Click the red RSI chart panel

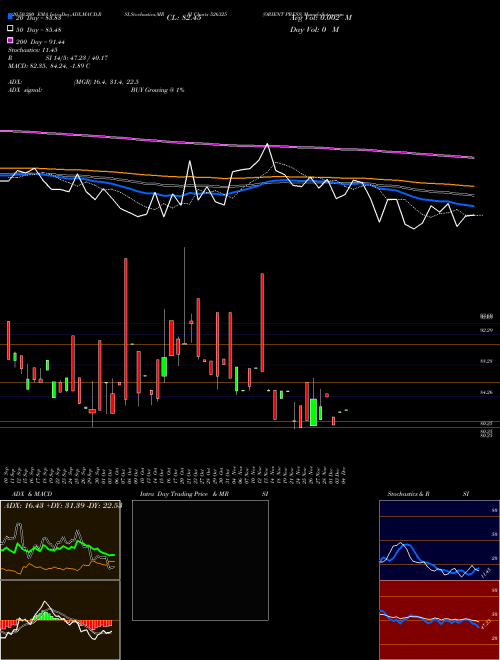tap(439, 620)
